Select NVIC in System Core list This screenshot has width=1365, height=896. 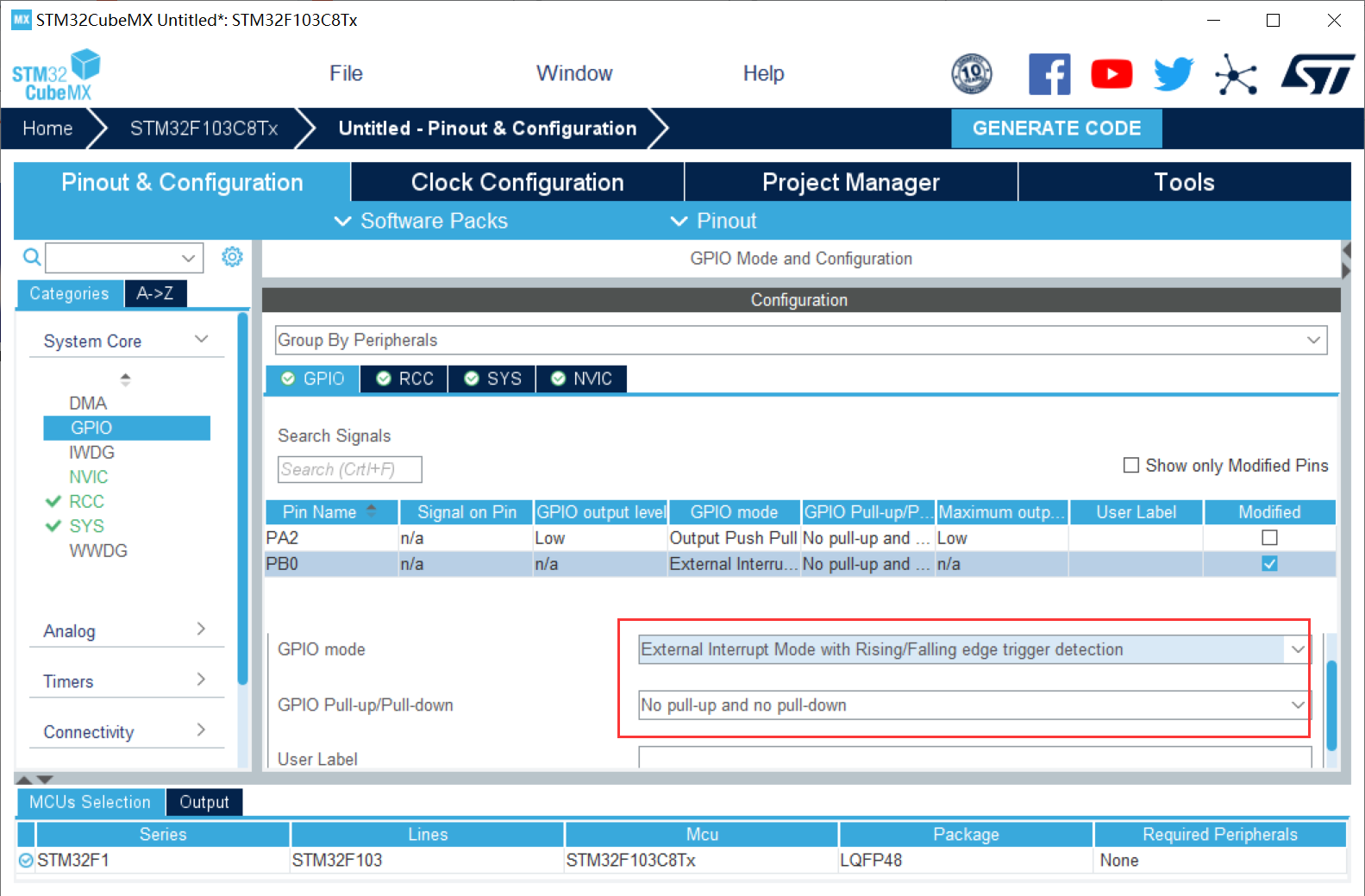pyautogui.click(x=88, y=477)
